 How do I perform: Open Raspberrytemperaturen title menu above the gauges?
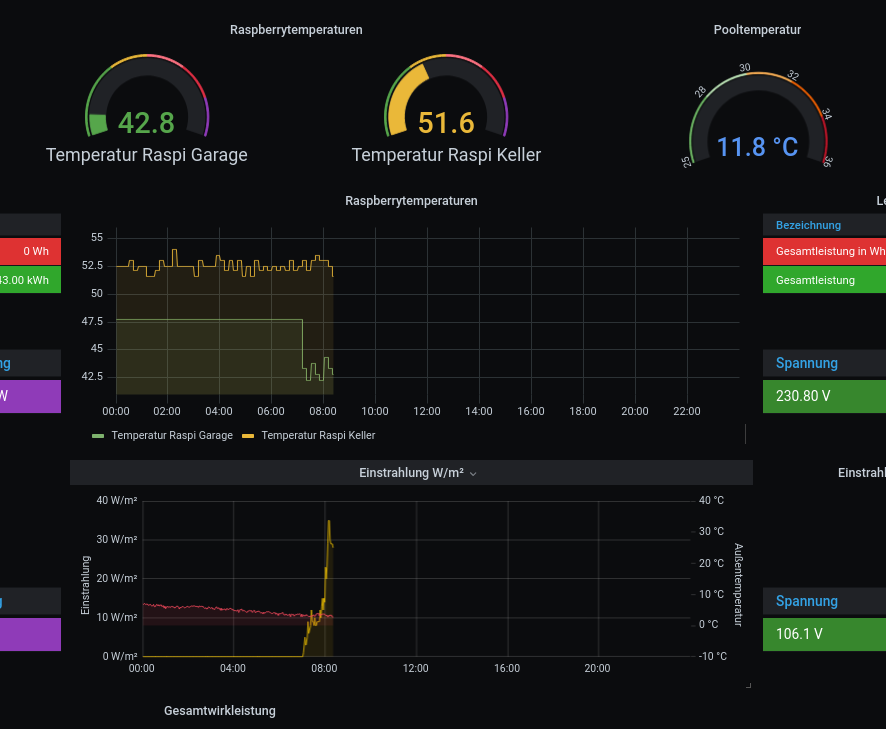coord(296,30)
